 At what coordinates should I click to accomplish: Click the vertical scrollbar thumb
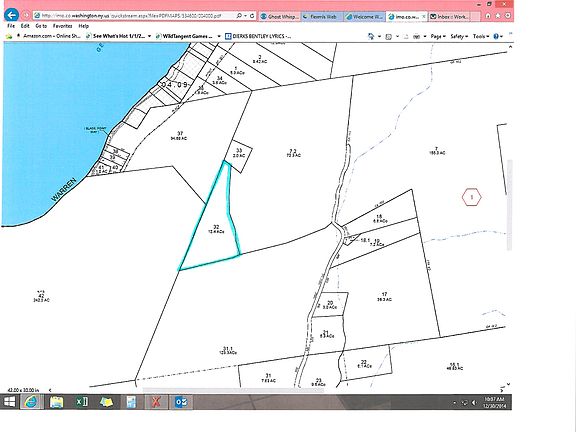[x=510, y=206]
